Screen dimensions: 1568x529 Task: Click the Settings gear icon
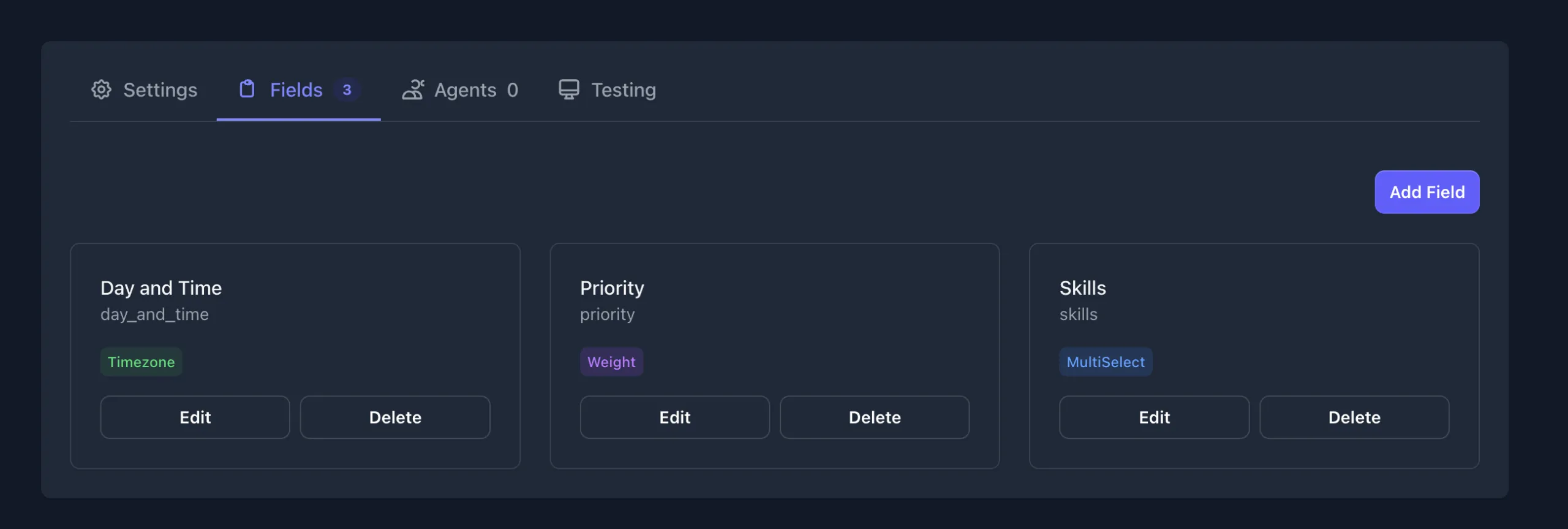(102, 89)
